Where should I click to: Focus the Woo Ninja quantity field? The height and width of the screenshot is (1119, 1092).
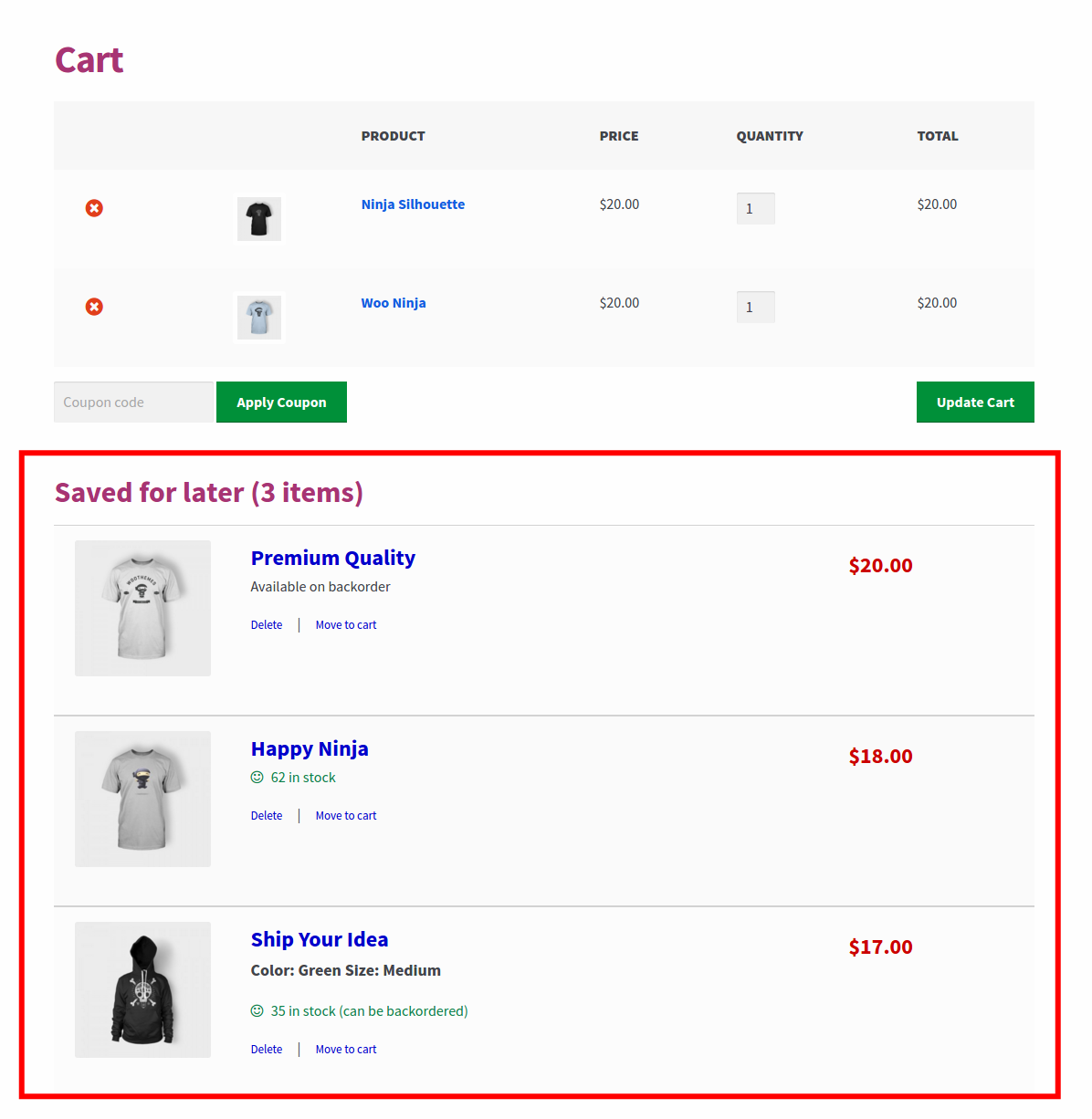[756, 307]
